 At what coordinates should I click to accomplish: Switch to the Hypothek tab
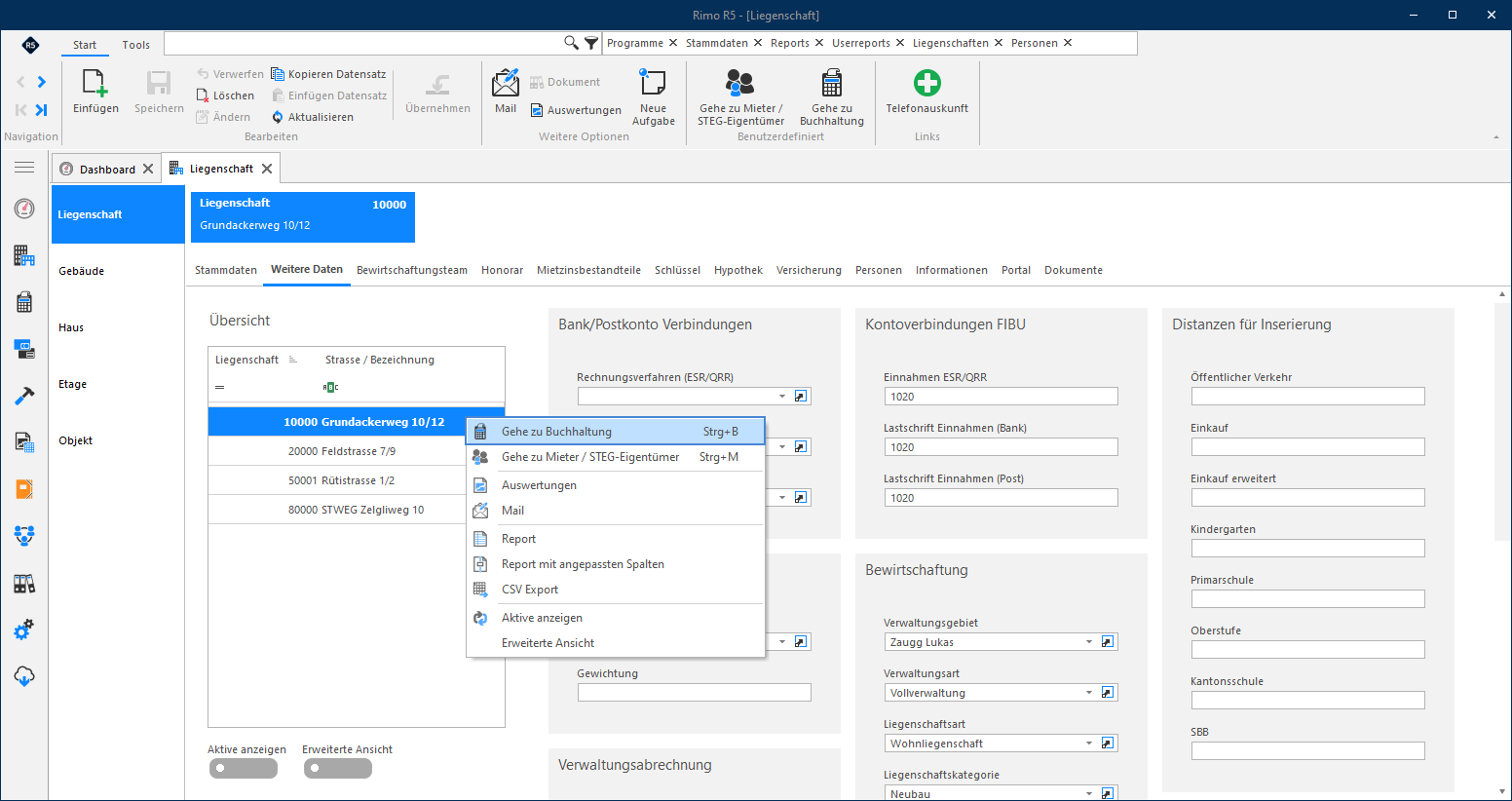(738, 270)
